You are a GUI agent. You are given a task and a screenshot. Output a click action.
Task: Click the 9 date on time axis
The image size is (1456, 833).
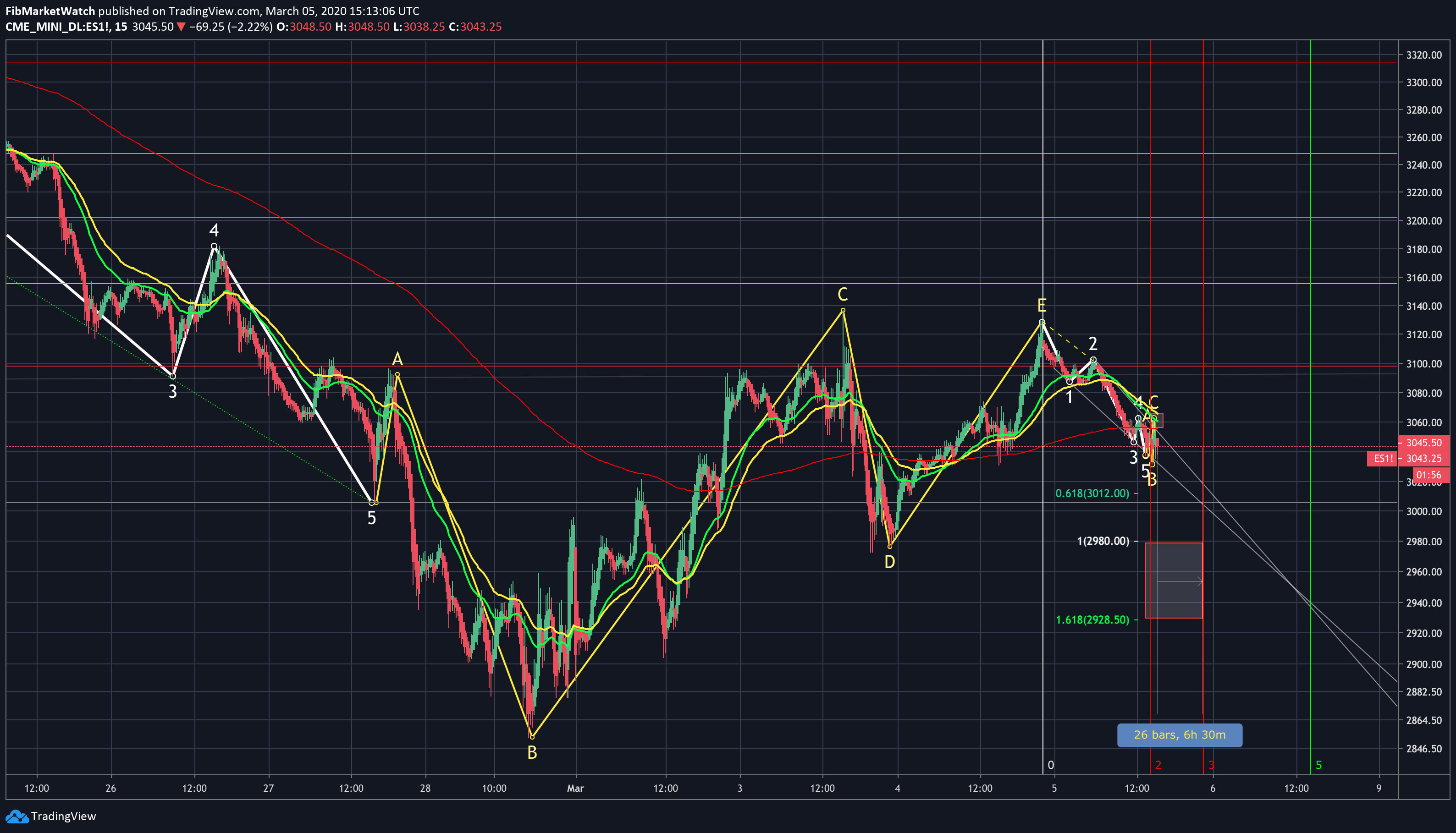click(1379, 789)
